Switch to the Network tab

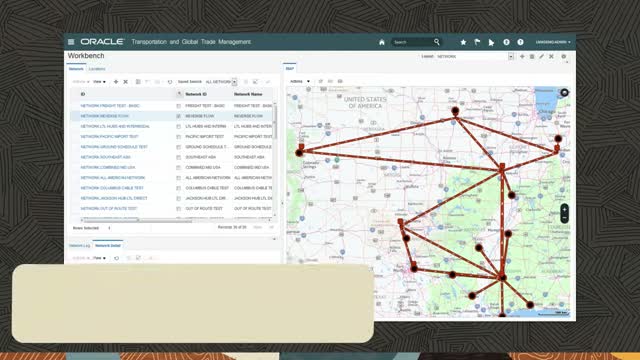click(x=76, y=69)
